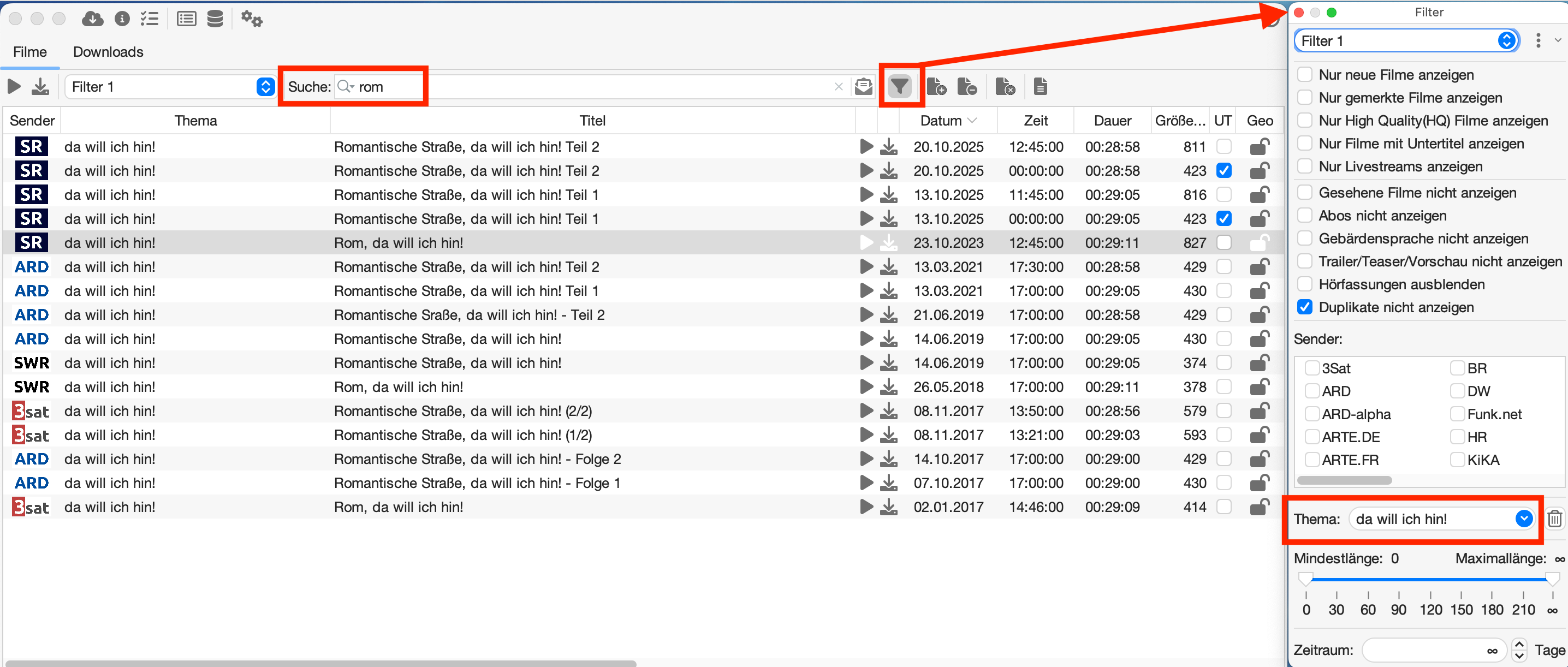Select the Filme tab
1568x667 pixels.
[x=30, y=52]
